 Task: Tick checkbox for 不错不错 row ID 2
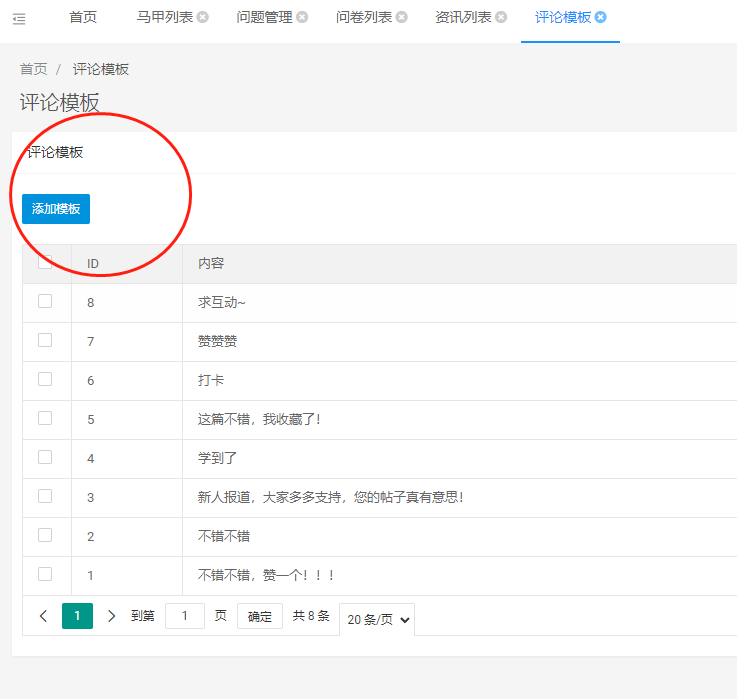click(x=45, y=535)
